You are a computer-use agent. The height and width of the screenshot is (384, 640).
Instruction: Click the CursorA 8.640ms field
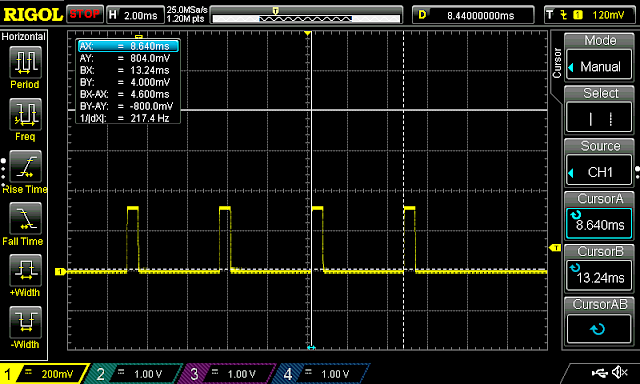point(599,224)
